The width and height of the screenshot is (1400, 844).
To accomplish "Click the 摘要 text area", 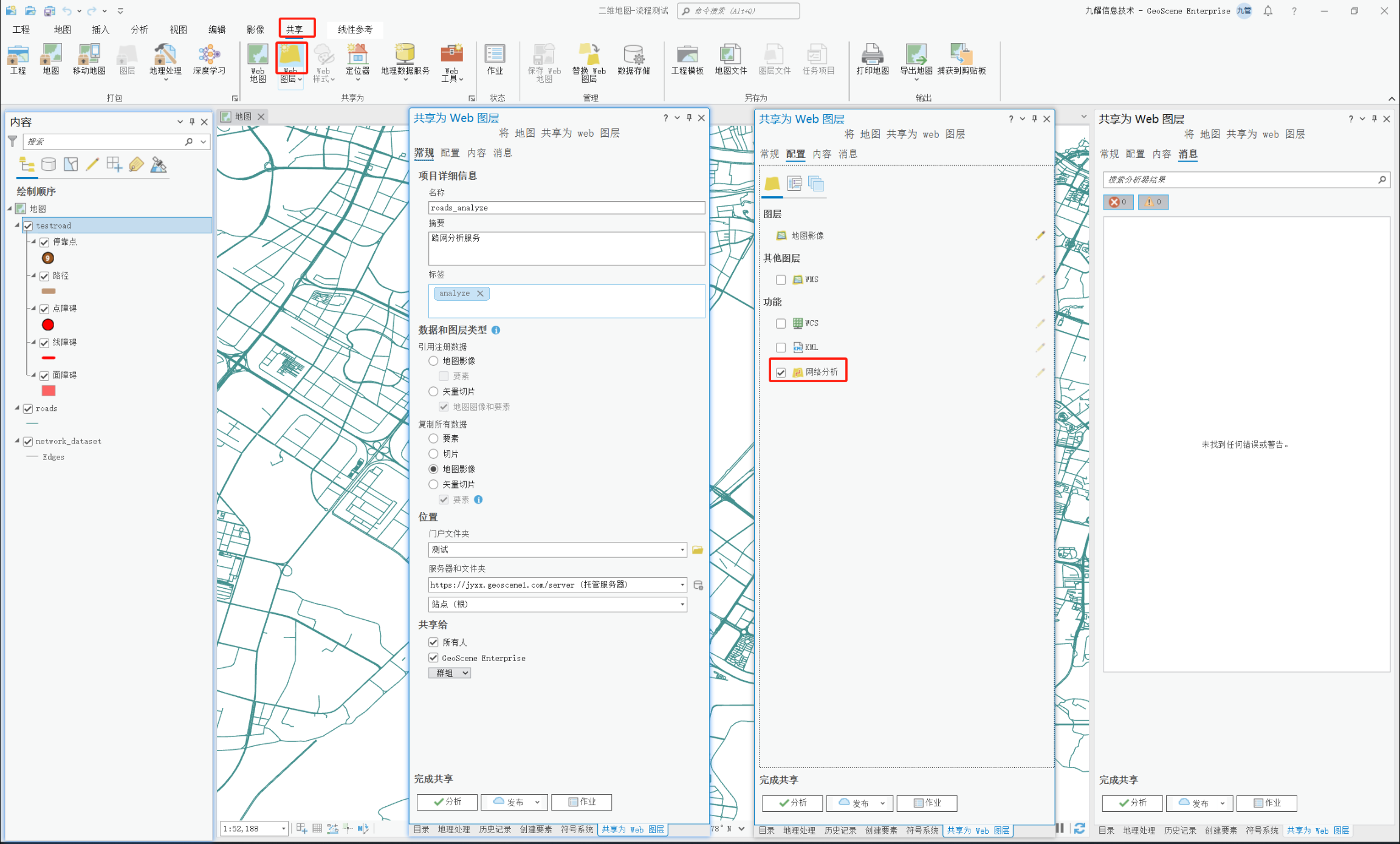I will [x=566, y=249].
